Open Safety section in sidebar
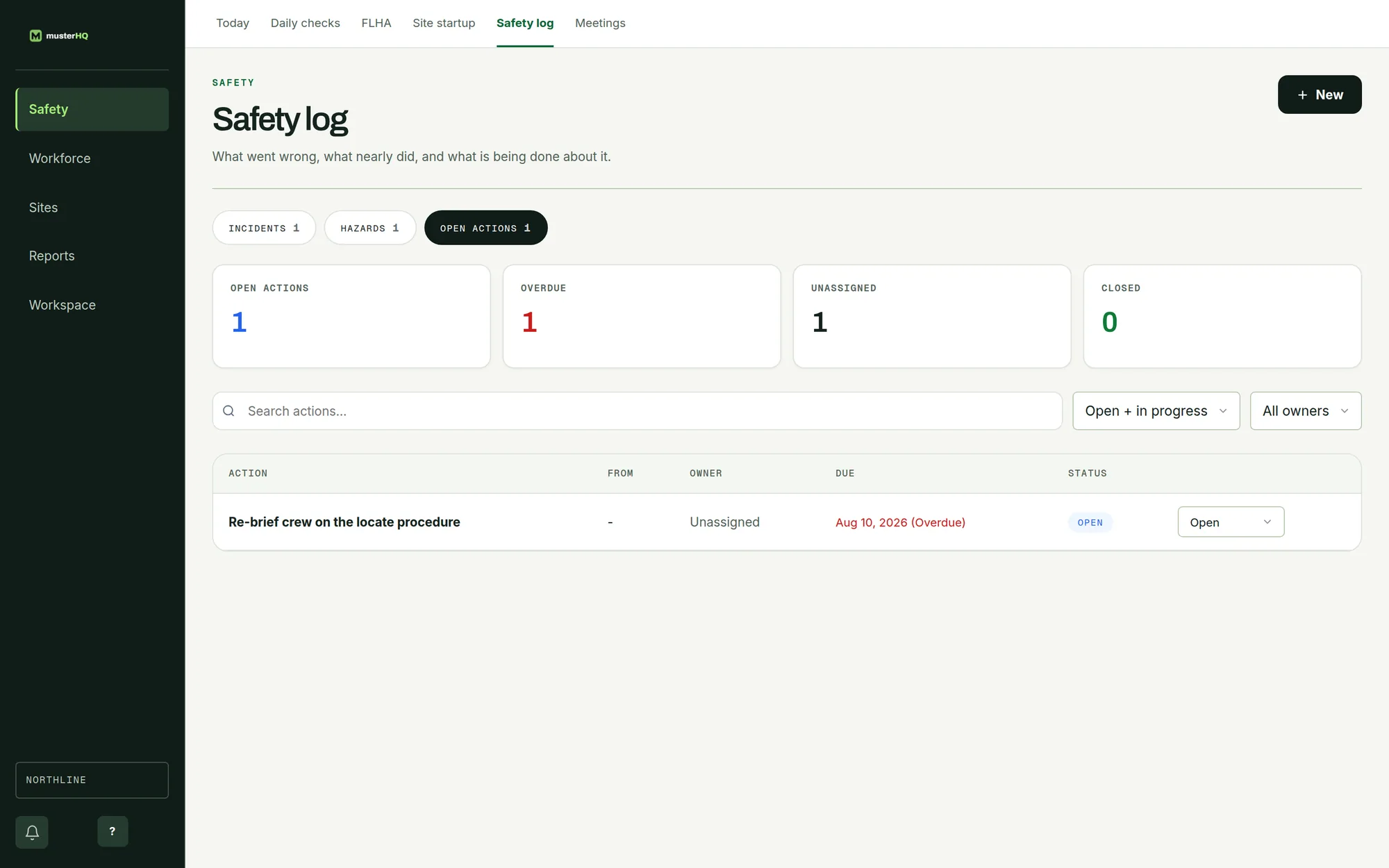1389x868 pixels. click(92, 109)
